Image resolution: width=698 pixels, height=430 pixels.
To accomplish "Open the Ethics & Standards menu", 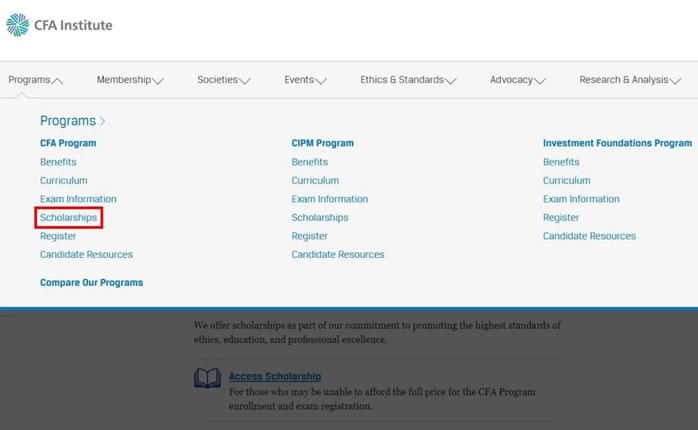I will [407, 80].
